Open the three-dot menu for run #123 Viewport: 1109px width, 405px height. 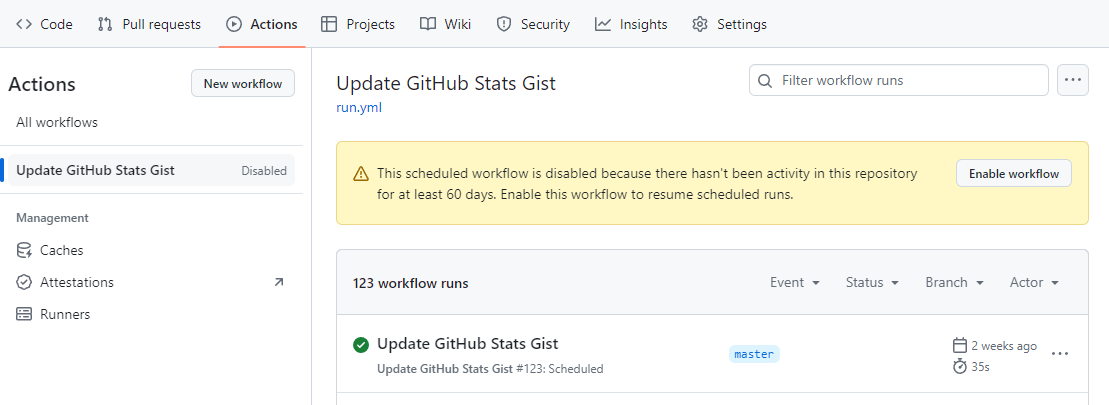(1060, 353)
